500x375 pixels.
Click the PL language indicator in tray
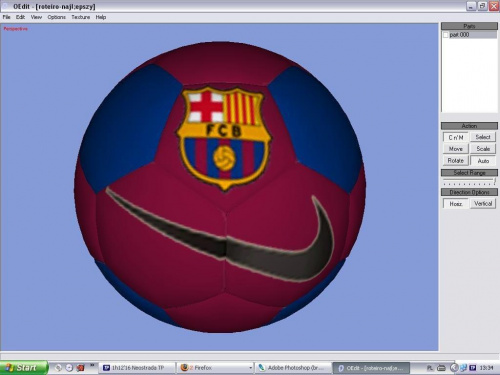[x=430, y=368]
